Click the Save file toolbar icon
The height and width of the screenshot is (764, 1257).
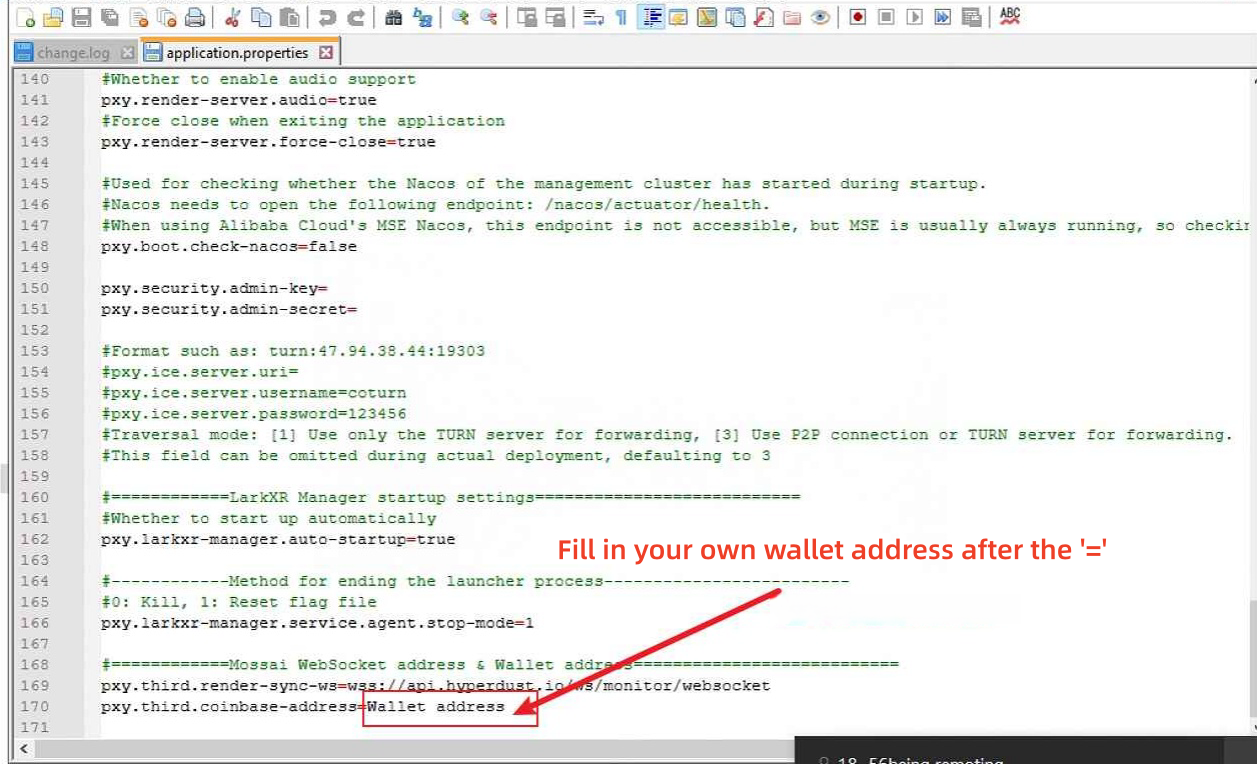pyautogui.click(x=82, y=17)
